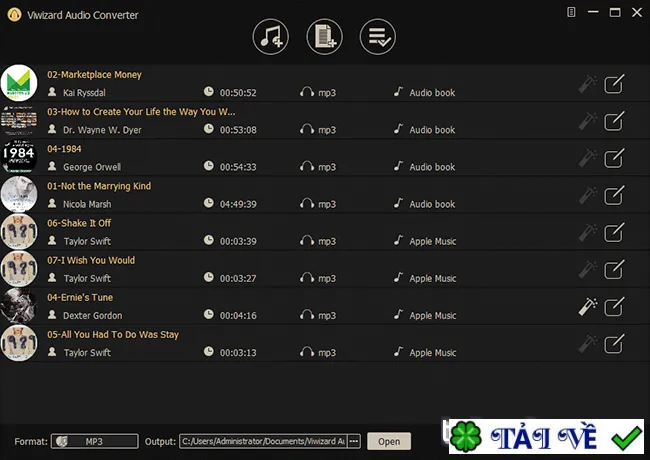
Task: Click duration 04:49:39
Action: [238, 204]
